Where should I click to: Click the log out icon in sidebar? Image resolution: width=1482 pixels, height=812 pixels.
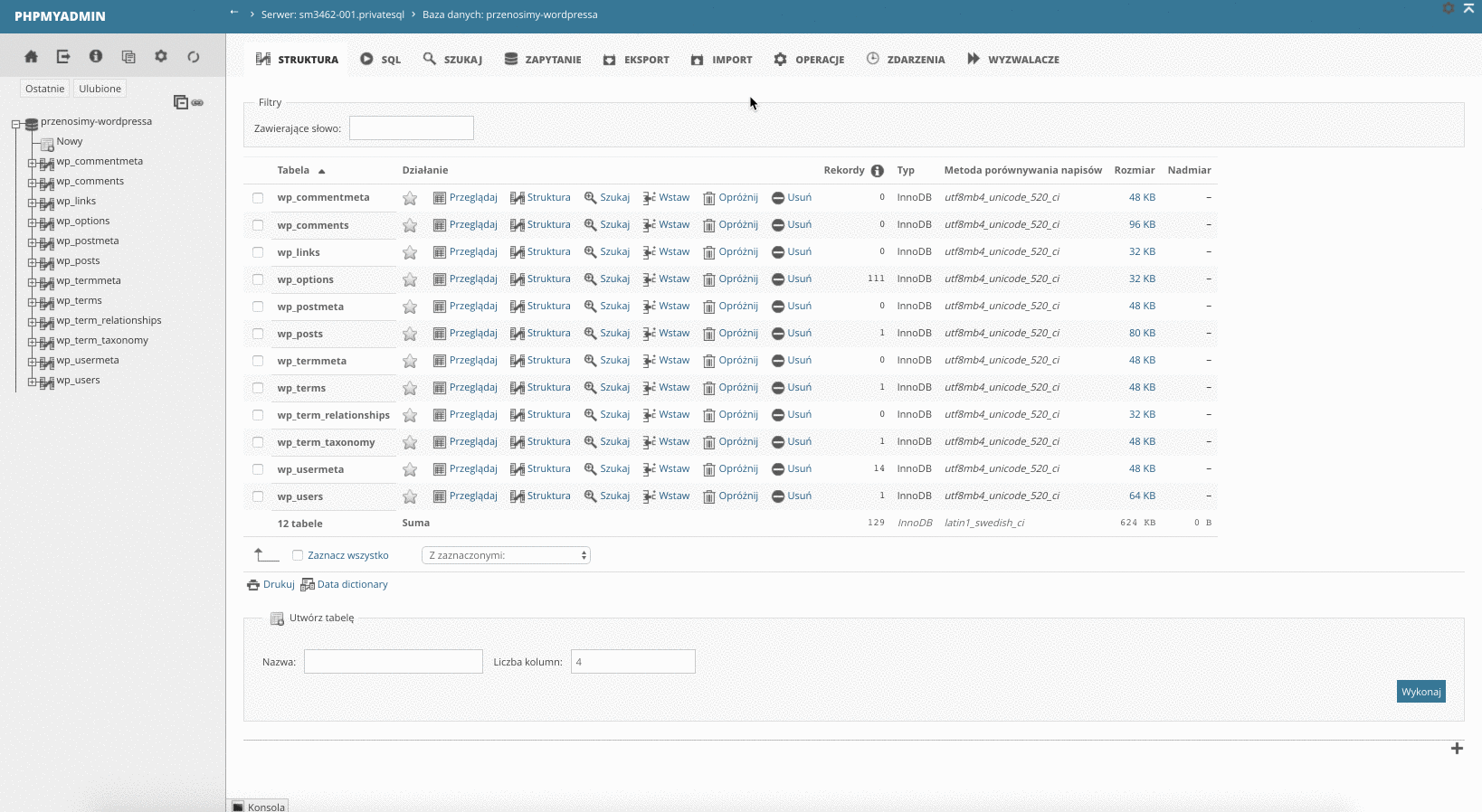point(63,56)
